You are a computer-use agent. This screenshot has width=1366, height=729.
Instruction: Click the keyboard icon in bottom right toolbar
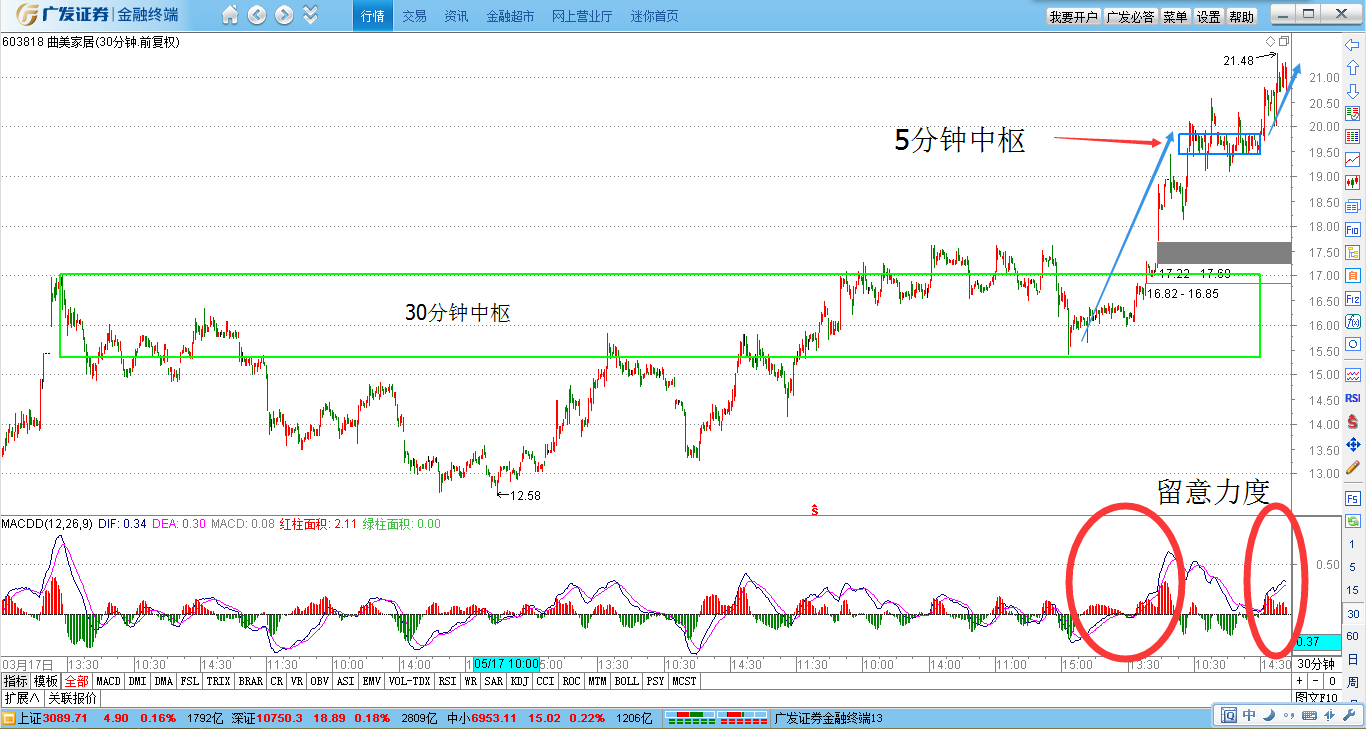1309,715
